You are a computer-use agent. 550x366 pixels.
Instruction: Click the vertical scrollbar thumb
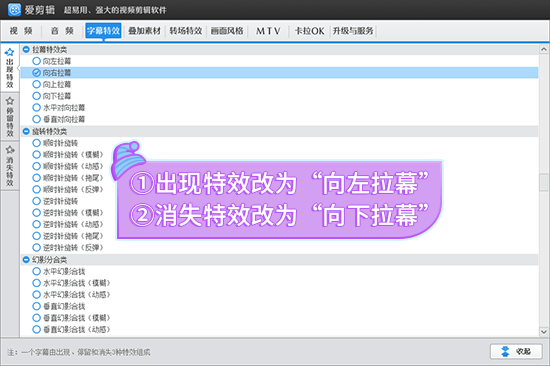click(544, 182)
